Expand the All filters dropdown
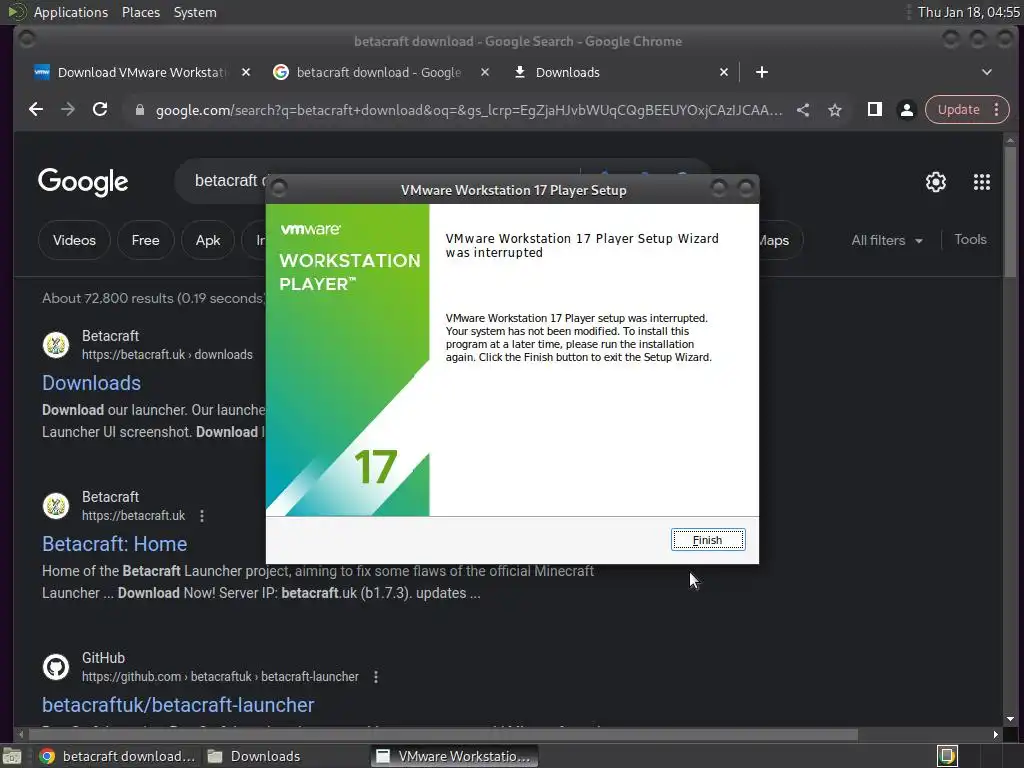 887,240
